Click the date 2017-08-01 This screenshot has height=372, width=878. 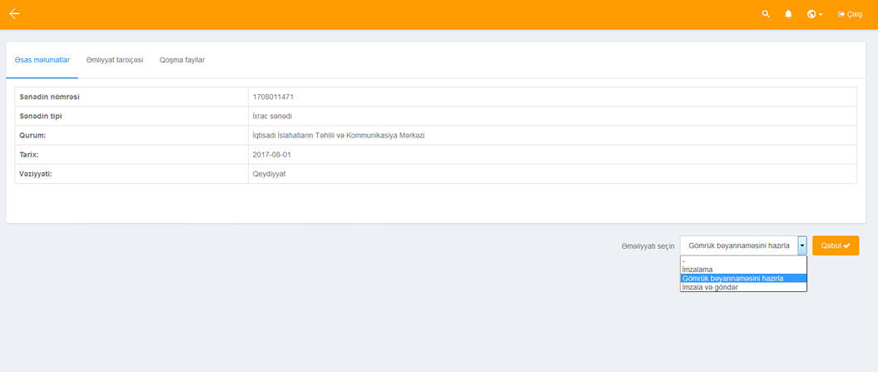pyautogui.click(x=272, y=154)
